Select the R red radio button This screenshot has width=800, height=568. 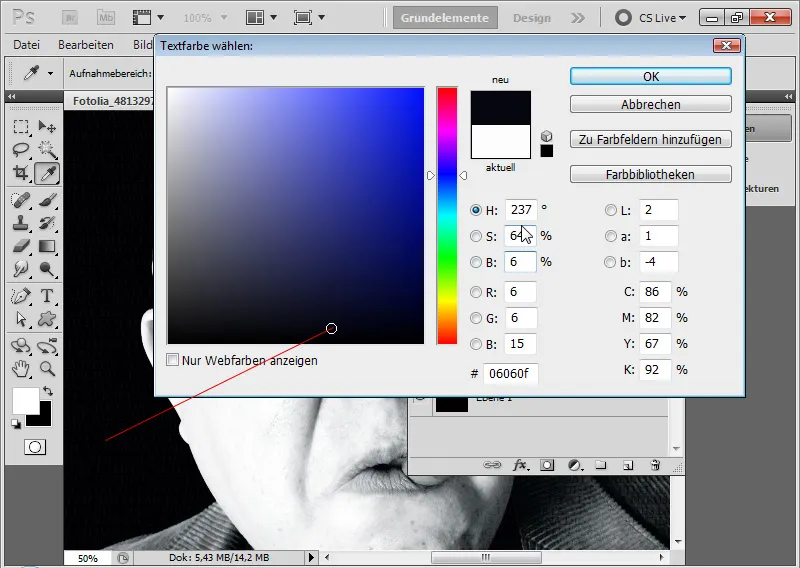(x=476, y=292)
